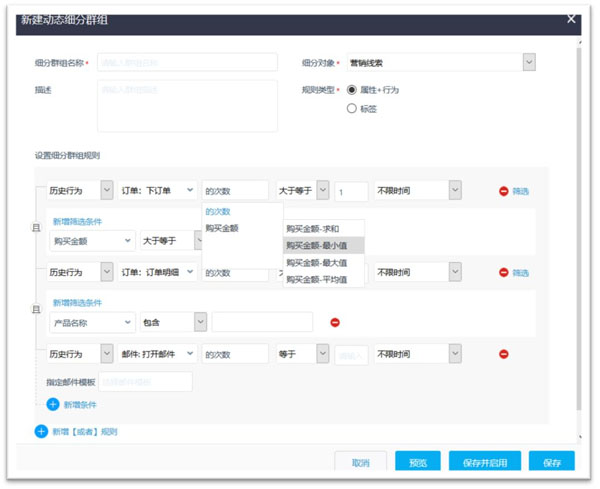Choose 购买金额-最小值 from the submenu

click(317, 245)
